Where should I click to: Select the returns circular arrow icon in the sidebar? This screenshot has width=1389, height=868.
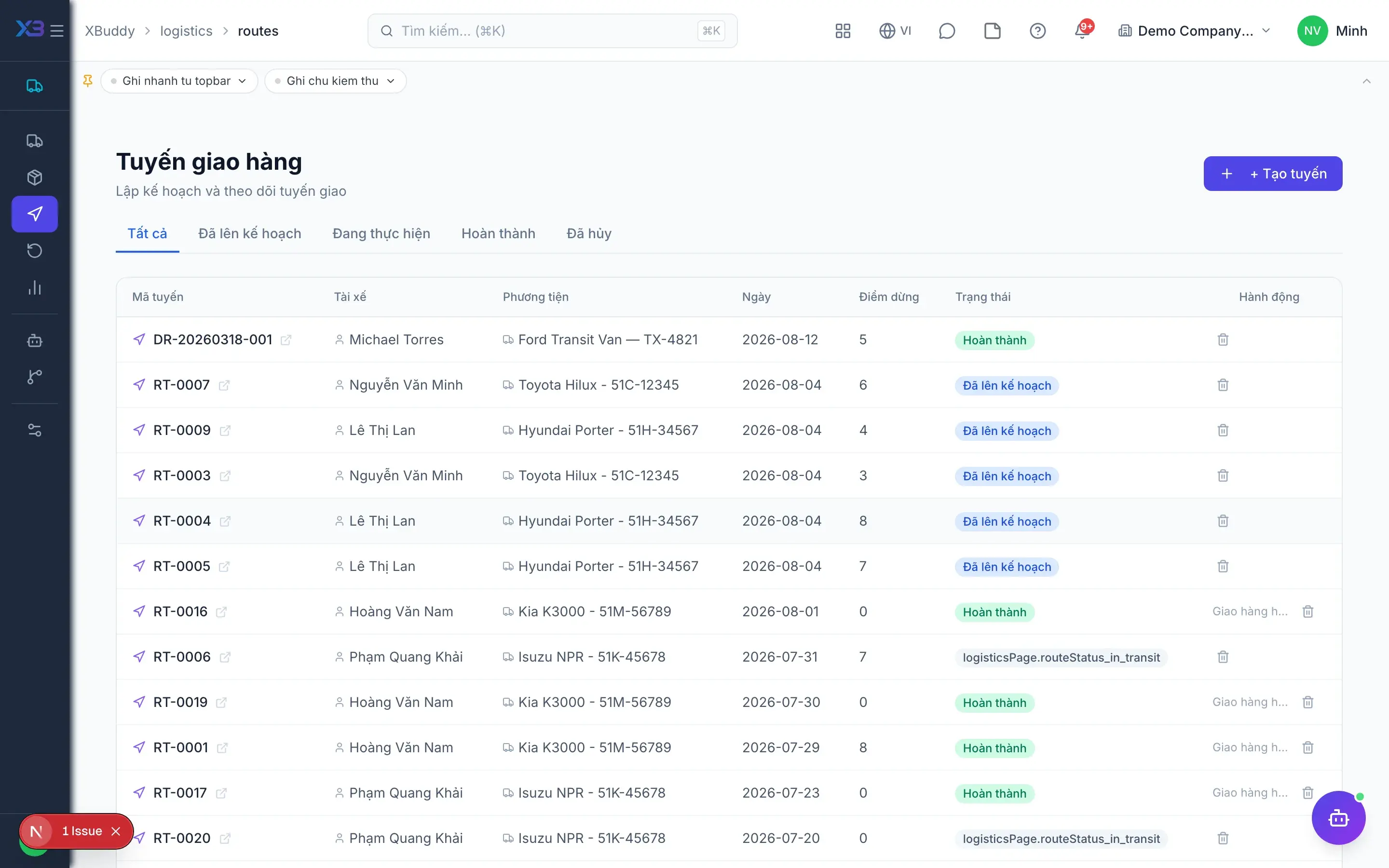34,250
